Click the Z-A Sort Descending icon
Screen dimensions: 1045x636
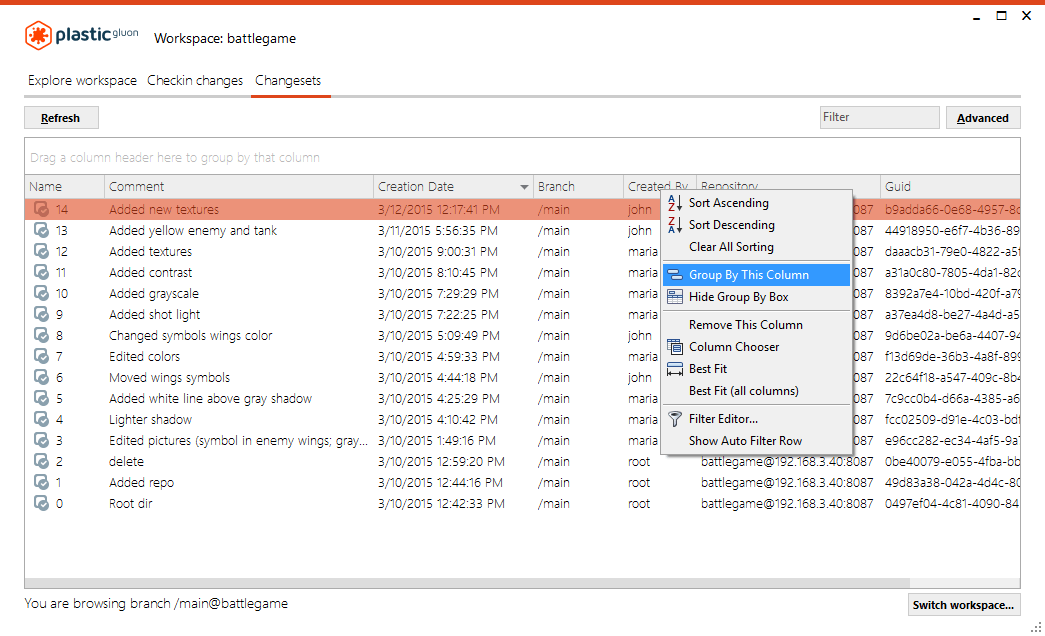[x=674, y=225]
